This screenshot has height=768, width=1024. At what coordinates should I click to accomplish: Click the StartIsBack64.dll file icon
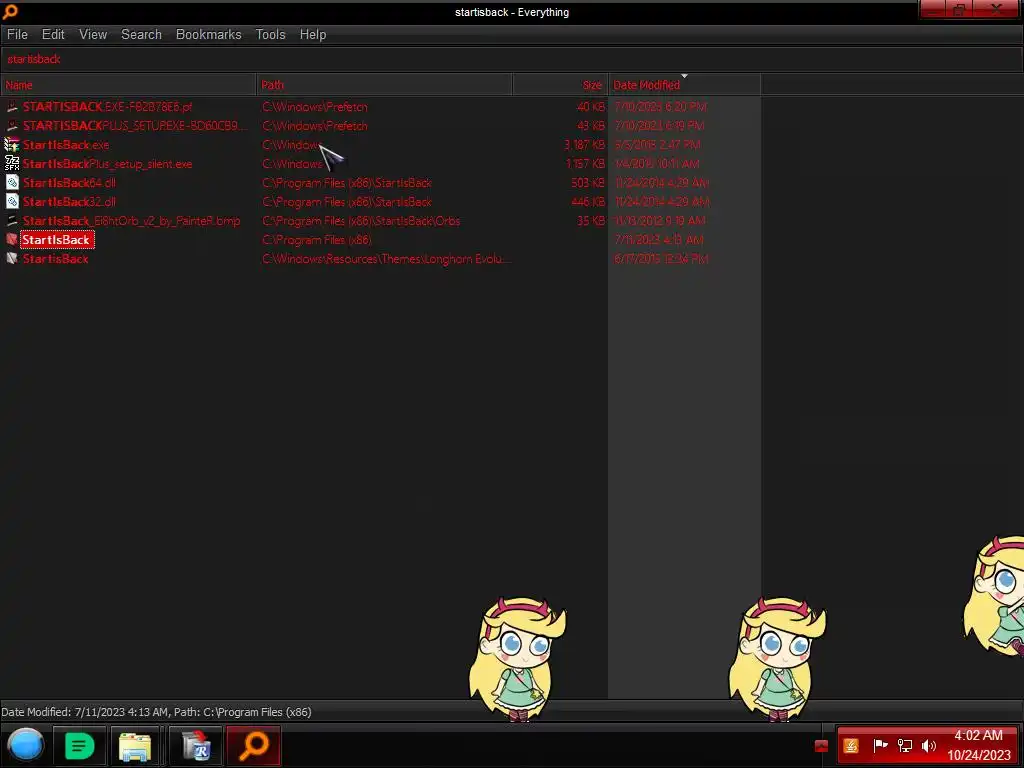point(12,182)
